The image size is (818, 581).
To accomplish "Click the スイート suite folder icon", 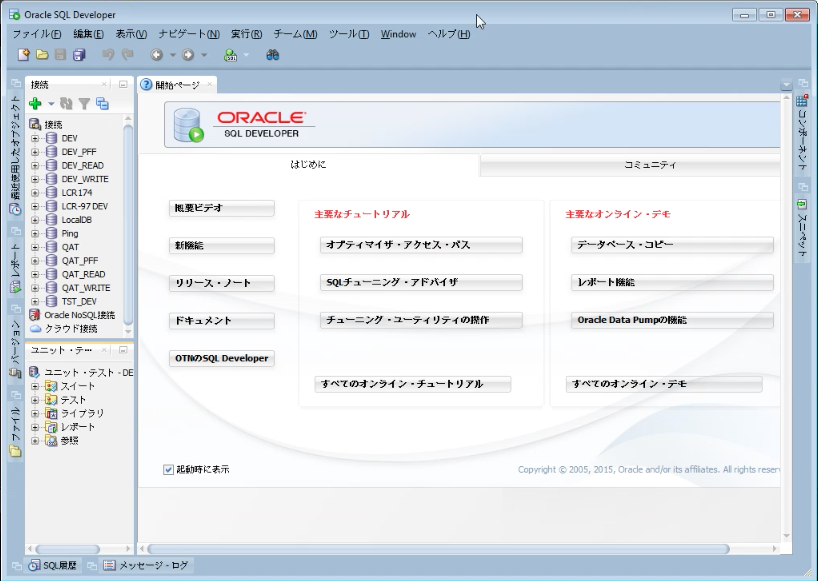I will tap(51, 386).
